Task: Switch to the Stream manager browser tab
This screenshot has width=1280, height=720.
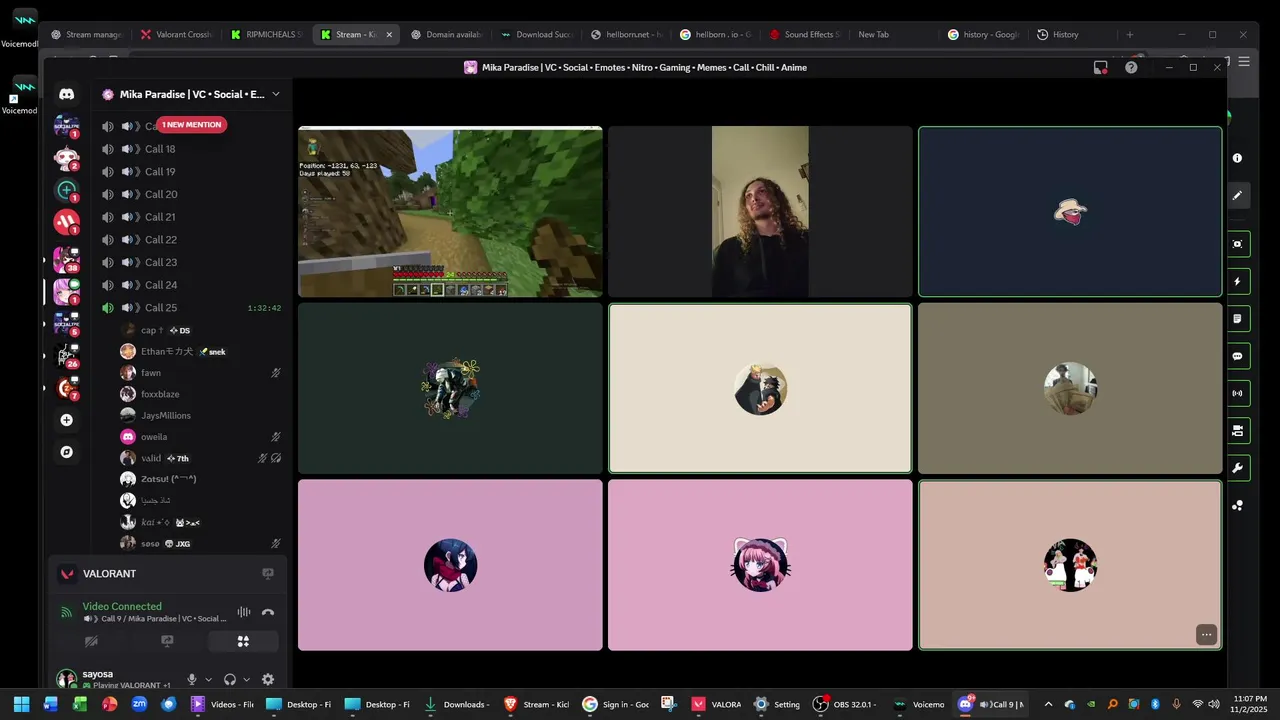Action: (86, 34)
